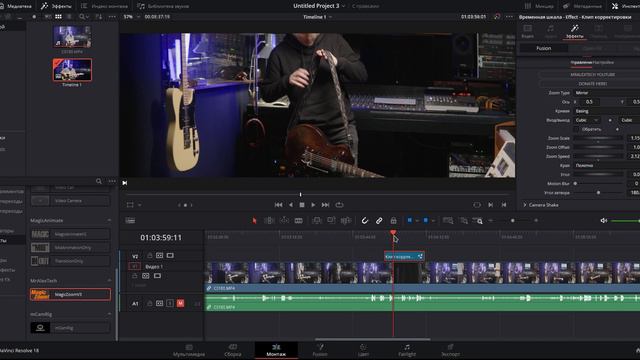Screen dimensions: 640x360
Task: Click custom zoom magnifier icon
Action: click(x=478, y=221)
